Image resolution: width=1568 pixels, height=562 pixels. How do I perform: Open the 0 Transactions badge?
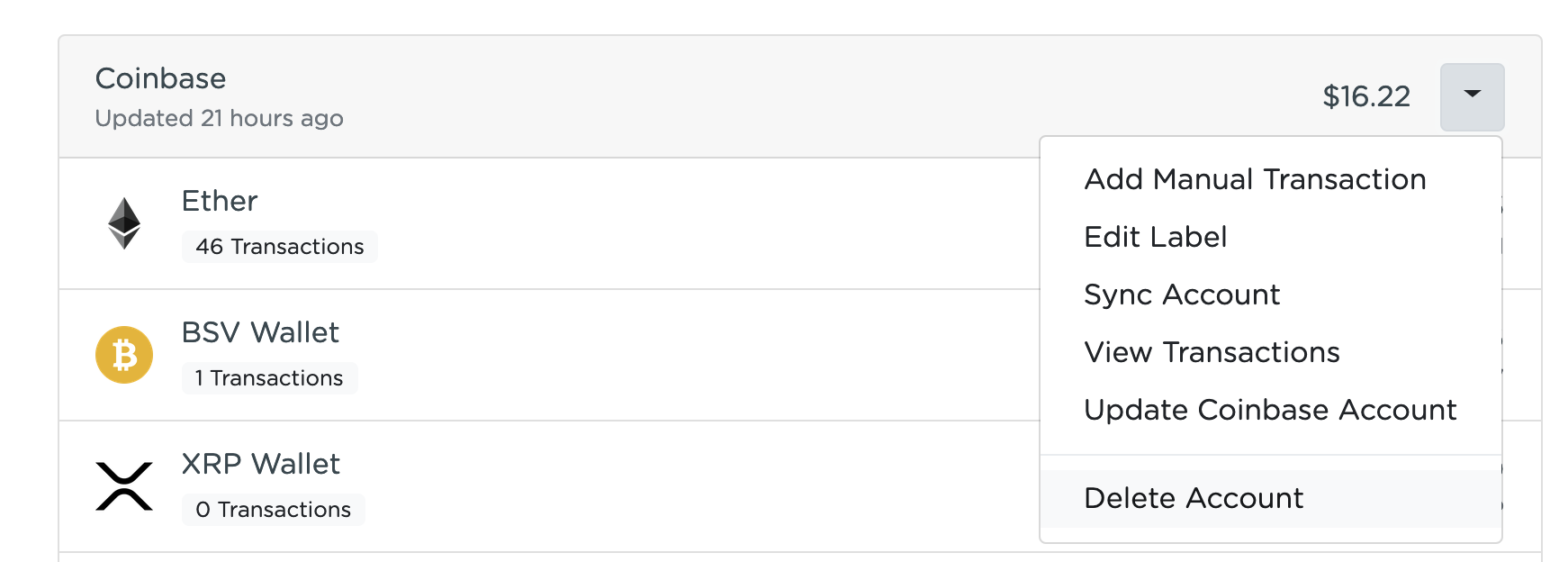[273, 510]
